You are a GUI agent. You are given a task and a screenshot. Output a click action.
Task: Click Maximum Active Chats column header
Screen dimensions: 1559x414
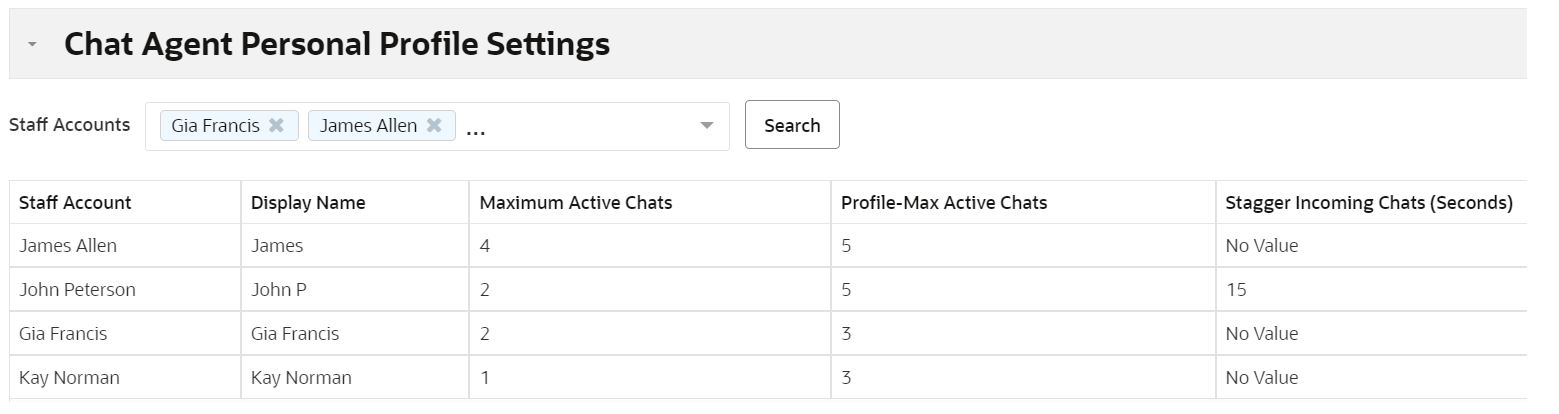[x=576, y=203]
